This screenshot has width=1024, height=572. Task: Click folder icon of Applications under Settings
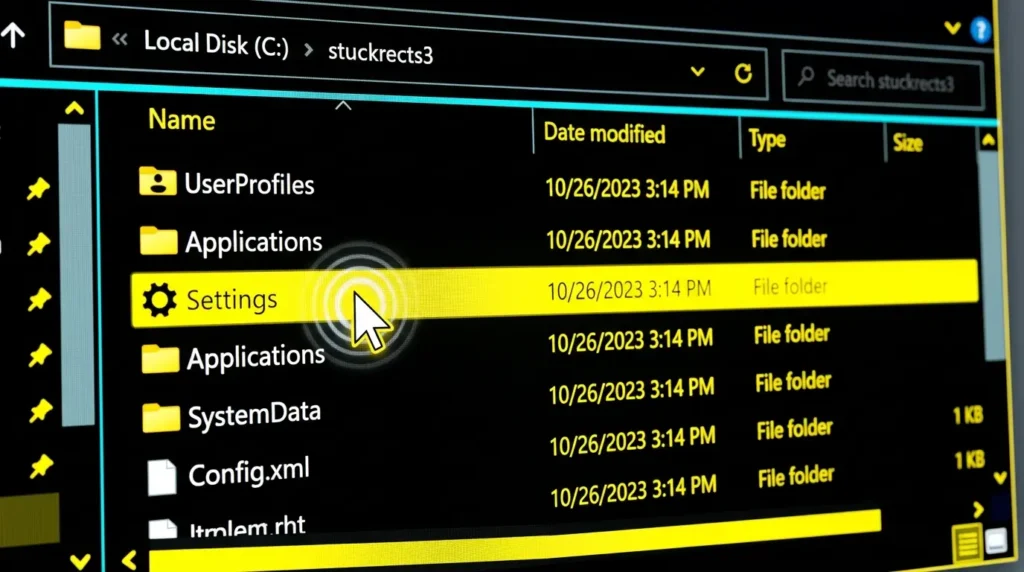click(x=161, y=358)
